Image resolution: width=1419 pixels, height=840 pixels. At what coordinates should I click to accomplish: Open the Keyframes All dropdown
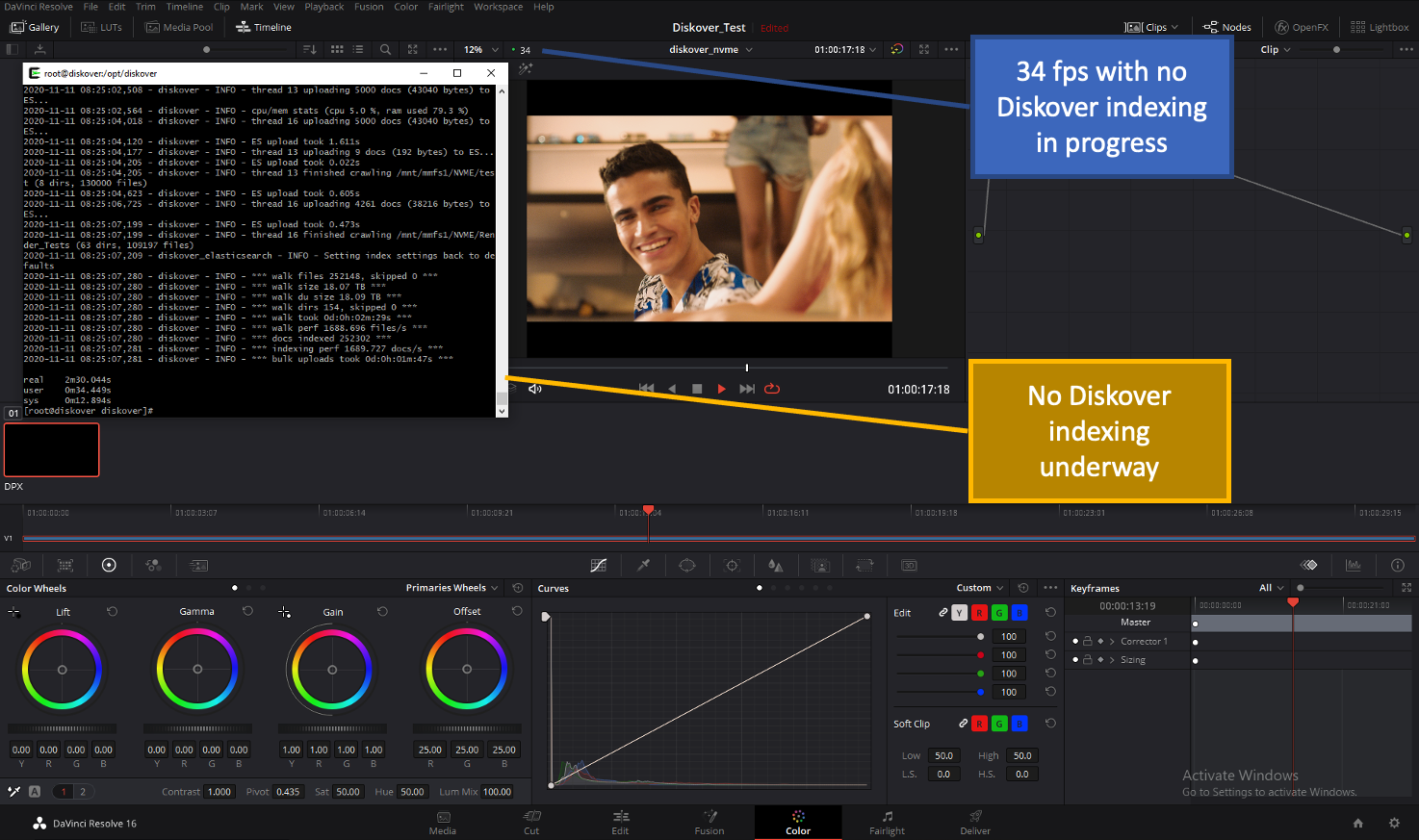click(x=1272, y=588)
